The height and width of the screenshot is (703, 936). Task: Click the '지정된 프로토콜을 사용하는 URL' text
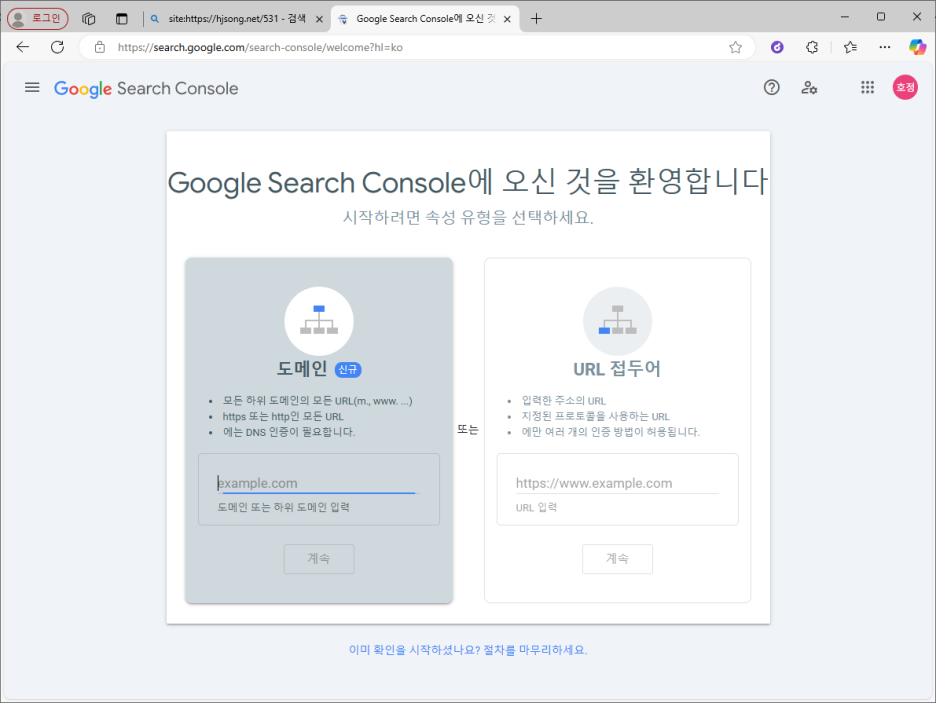click(596, 416)
